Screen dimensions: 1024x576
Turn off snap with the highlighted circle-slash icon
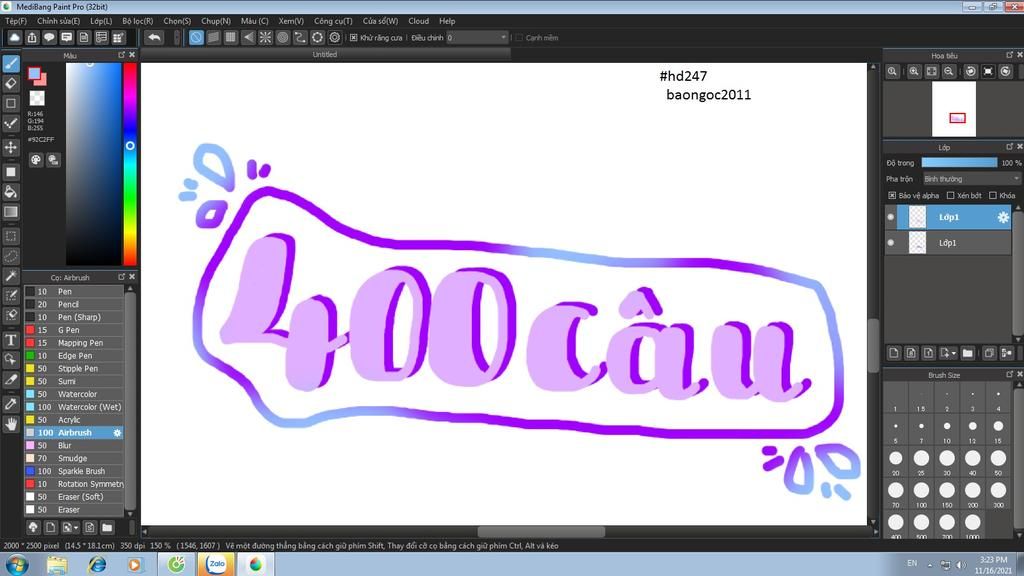click(x=196, y=37)
